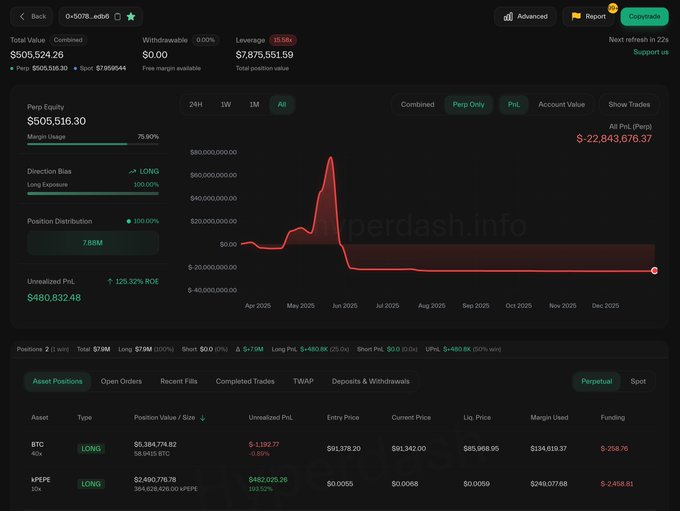Click the Unrealized PnL column header
680x511 pixels.
tap(271, 417)
